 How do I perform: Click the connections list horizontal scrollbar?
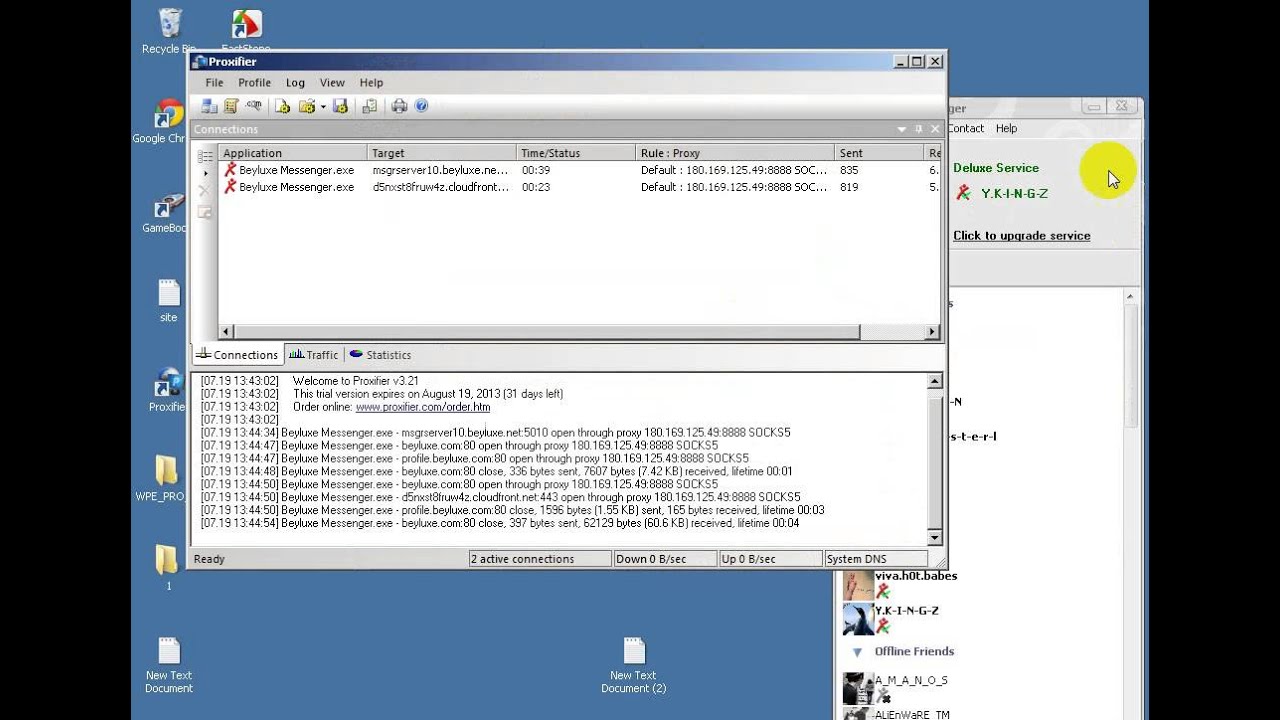point(546,332)
